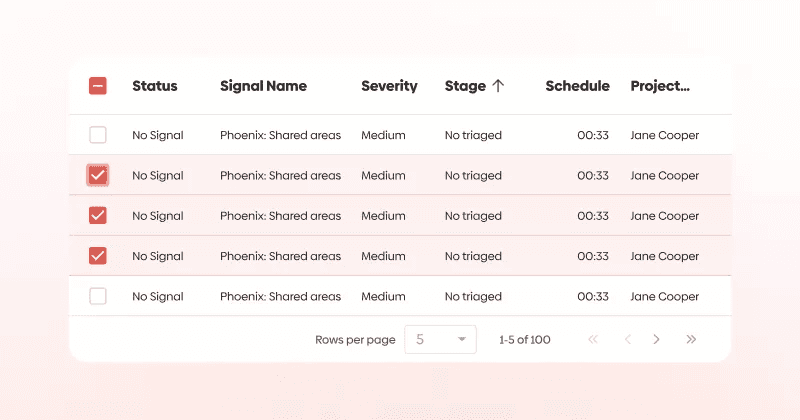Check the first row checkbox
Viewport: 800px width, 420px height.
(98, 135)
